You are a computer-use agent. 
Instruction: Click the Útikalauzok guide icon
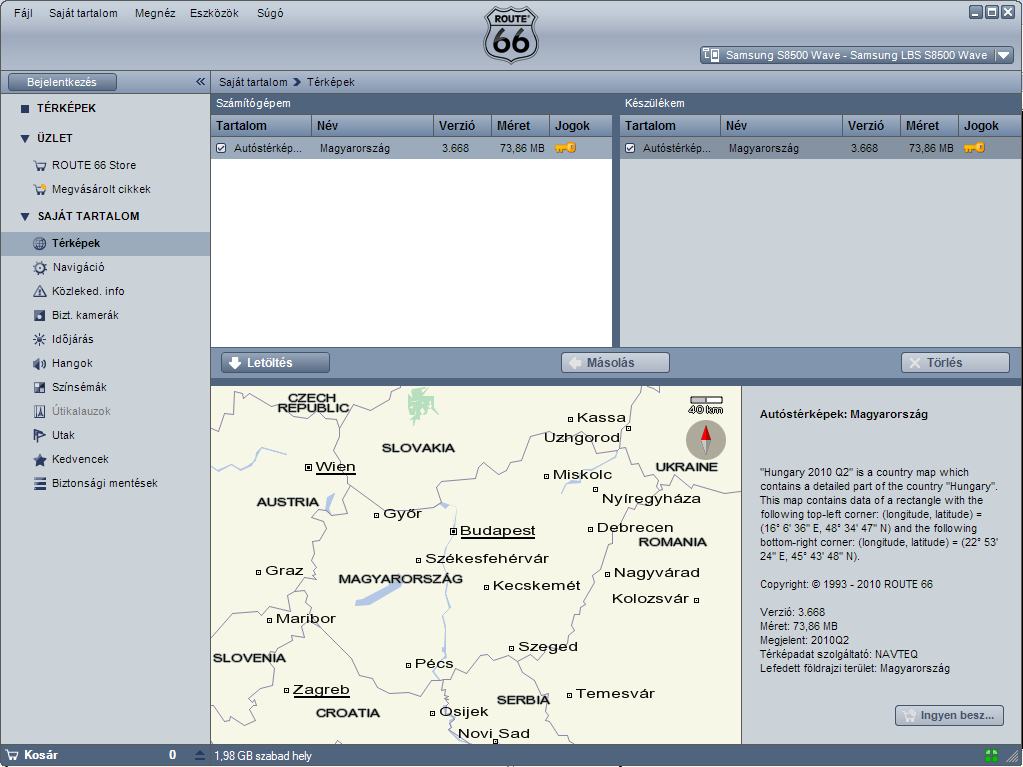click(40, 412)
